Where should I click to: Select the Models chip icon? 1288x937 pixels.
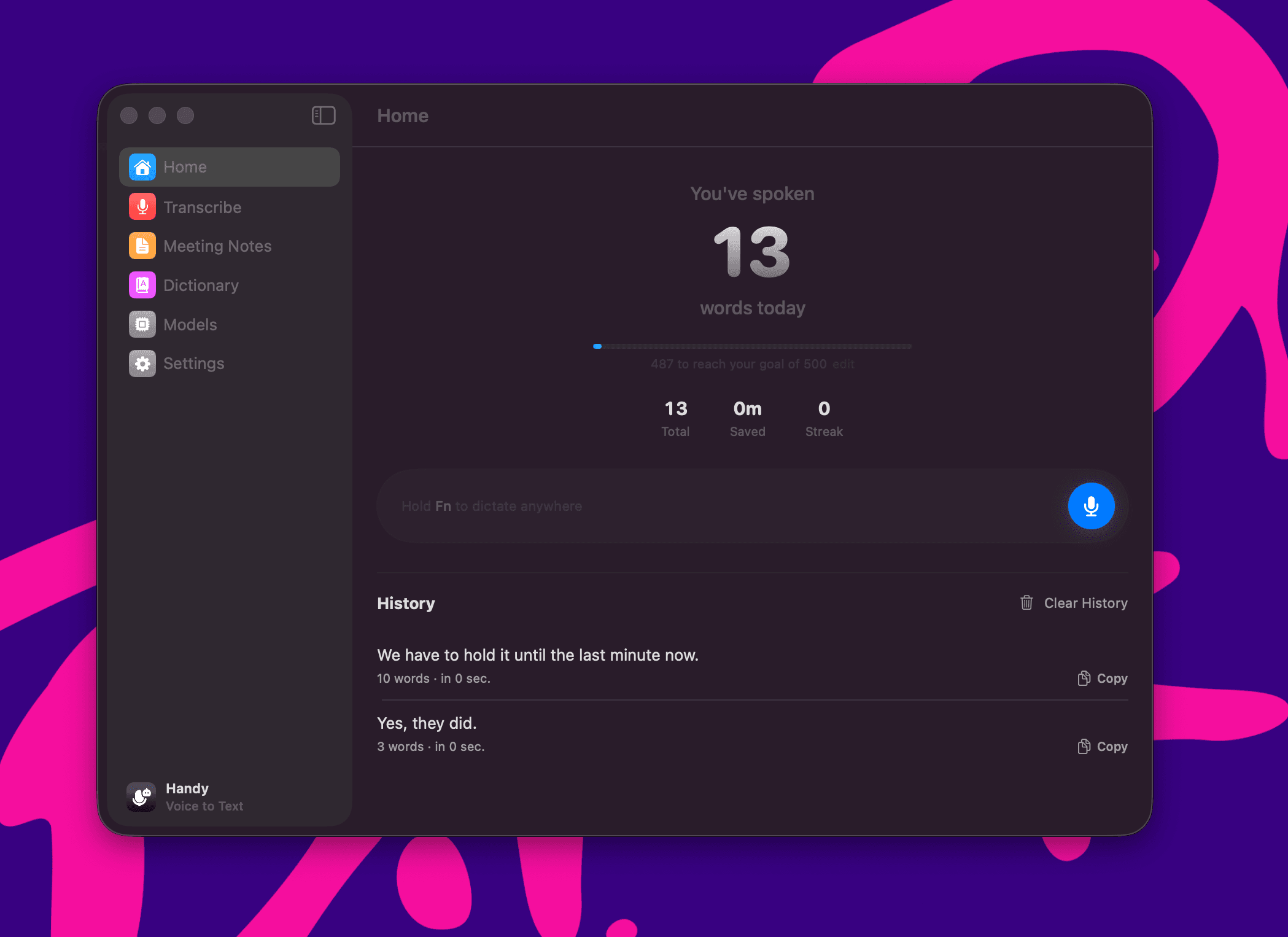(x=142, y=324)
